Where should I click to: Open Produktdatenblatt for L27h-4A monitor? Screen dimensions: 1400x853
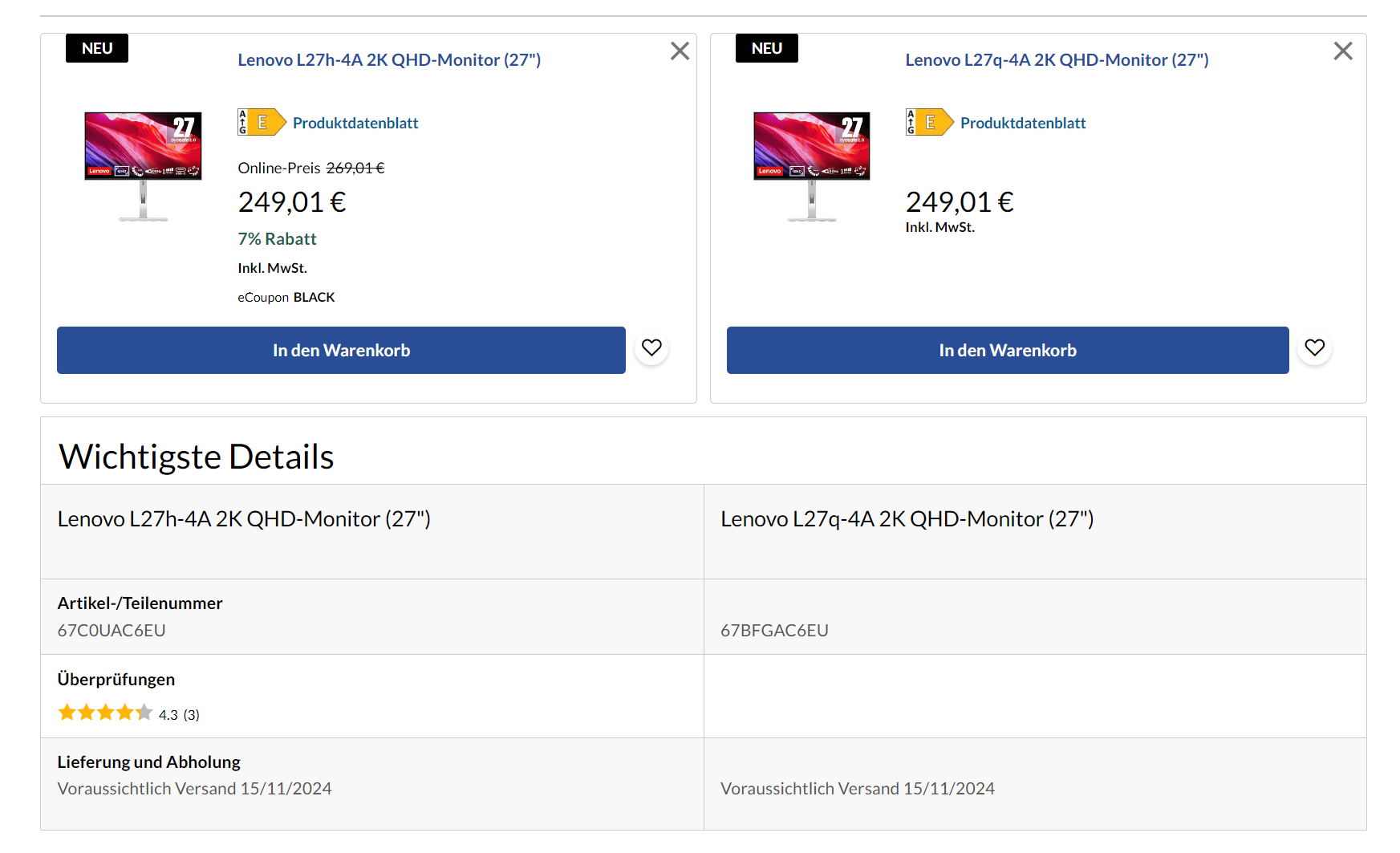[355, 124]
